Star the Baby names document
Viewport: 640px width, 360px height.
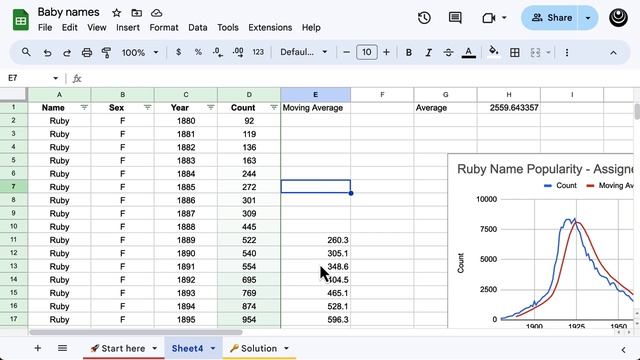pyautogui.click(x=116, y=13)
